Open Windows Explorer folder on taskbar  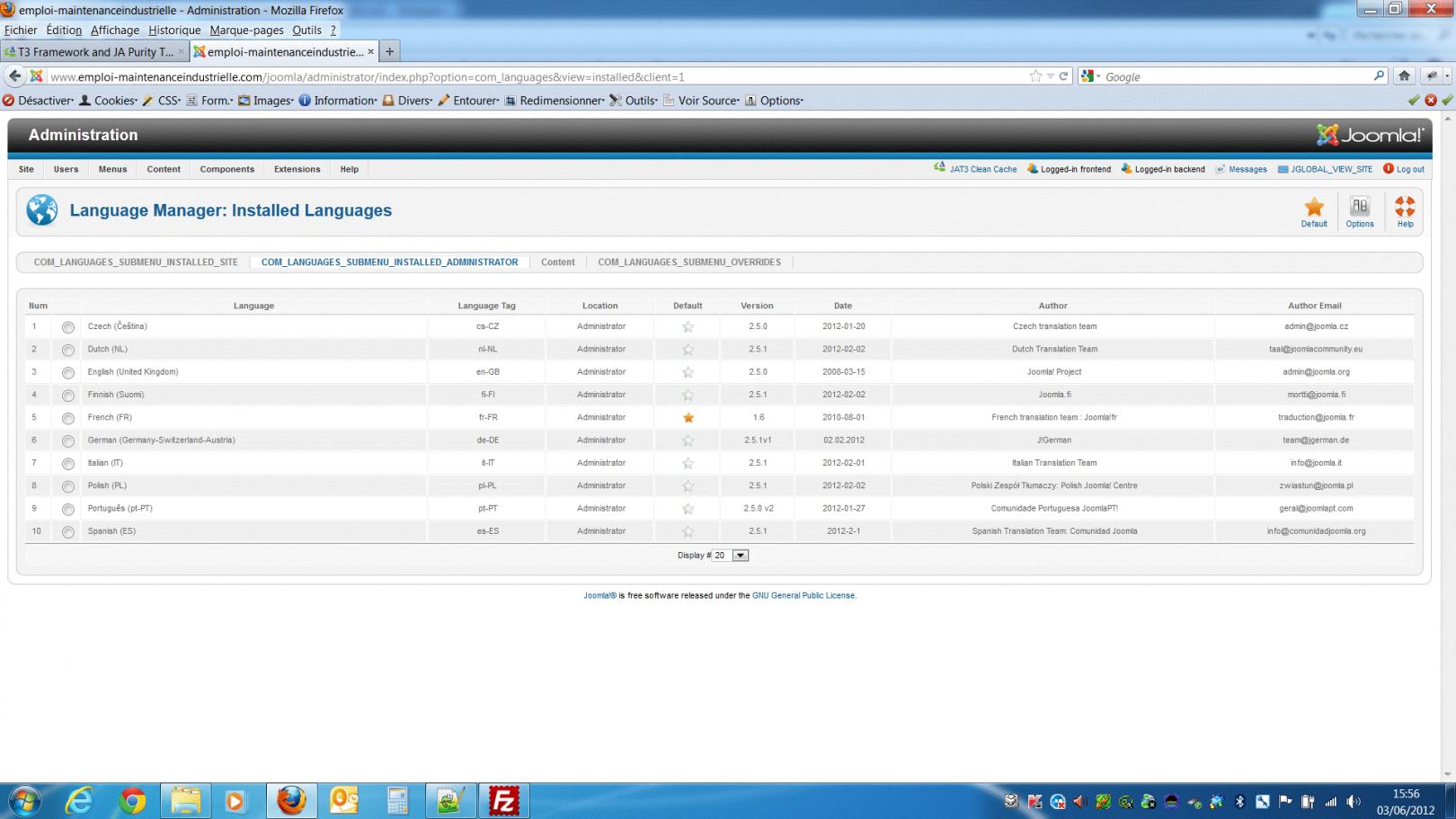pyautogui.click(x=185, y=800)
